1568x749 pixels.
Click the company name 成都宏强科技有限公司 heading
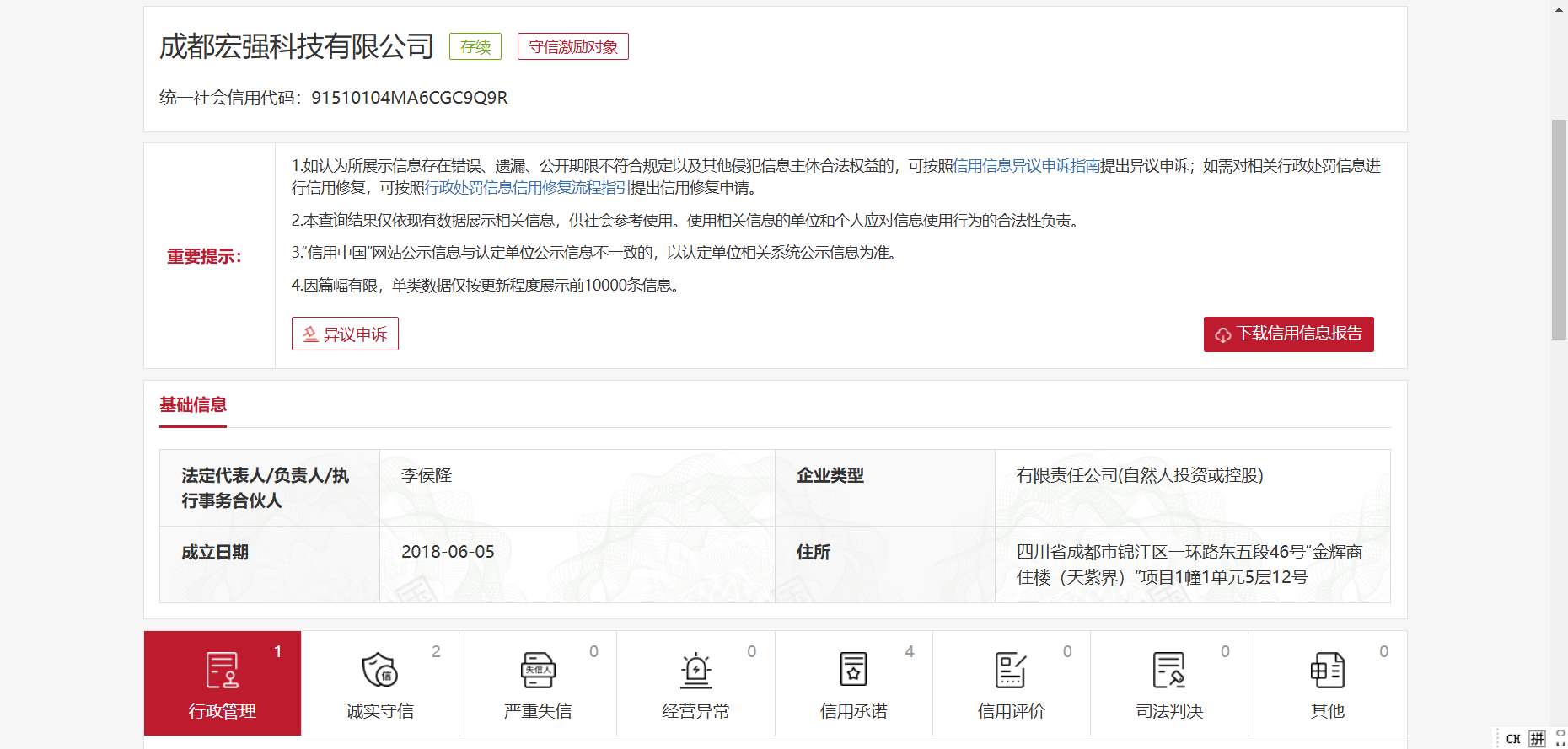pos(296,46)
